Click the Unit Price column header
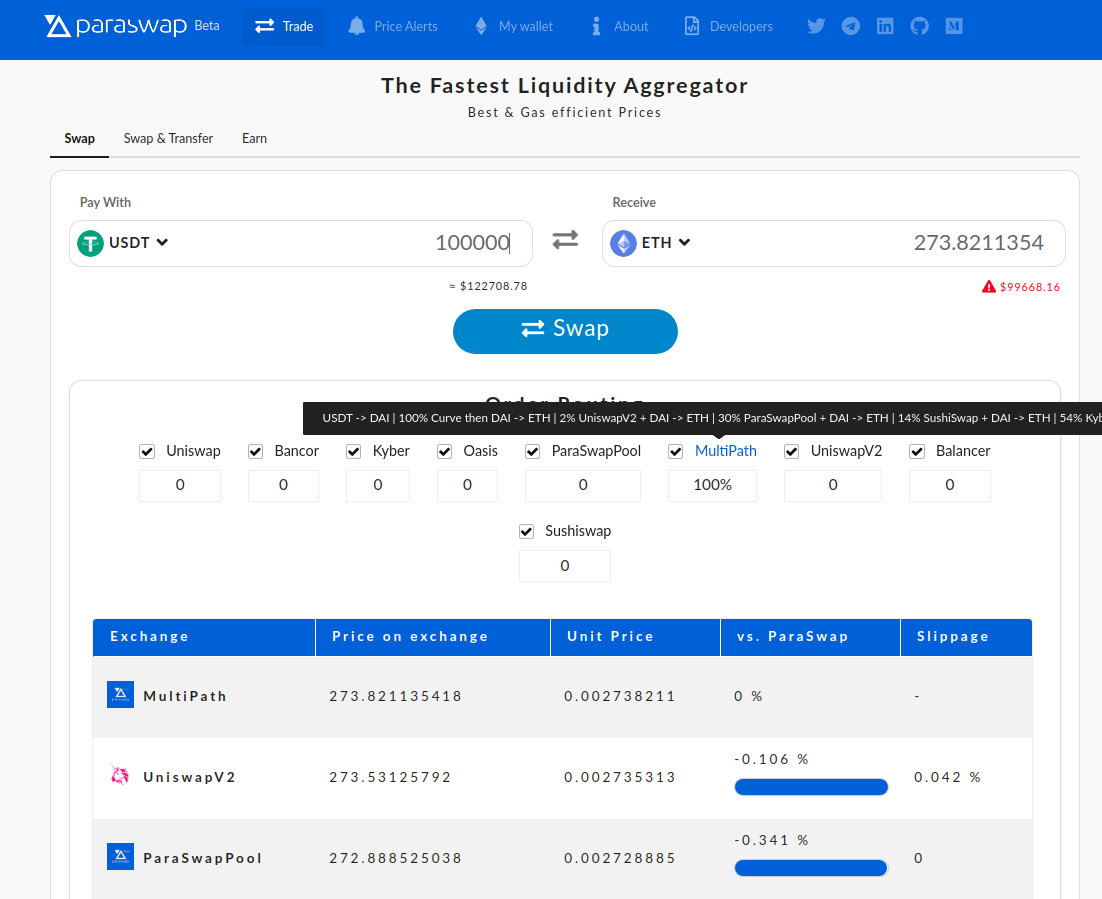The width and height of the screenshot is (1102, 899). [635, 637]
